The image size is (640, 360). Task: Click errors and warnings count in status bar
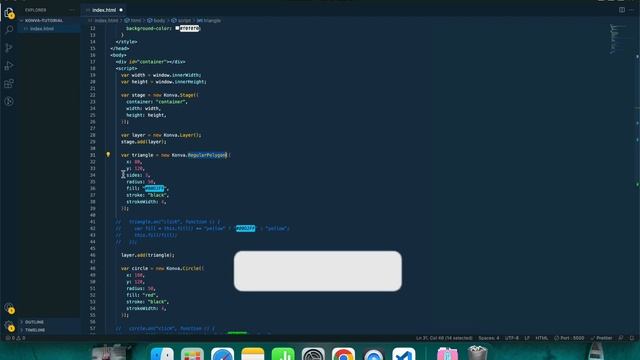[x=16, y=338]
